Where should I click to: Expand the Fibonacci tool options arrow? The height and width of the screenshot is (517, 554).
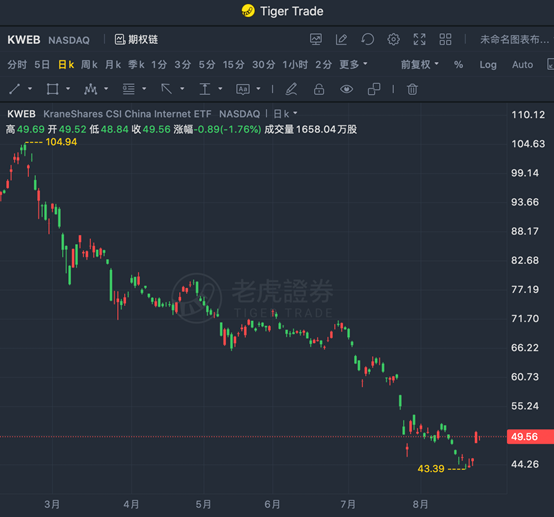(x=144, y=89)
